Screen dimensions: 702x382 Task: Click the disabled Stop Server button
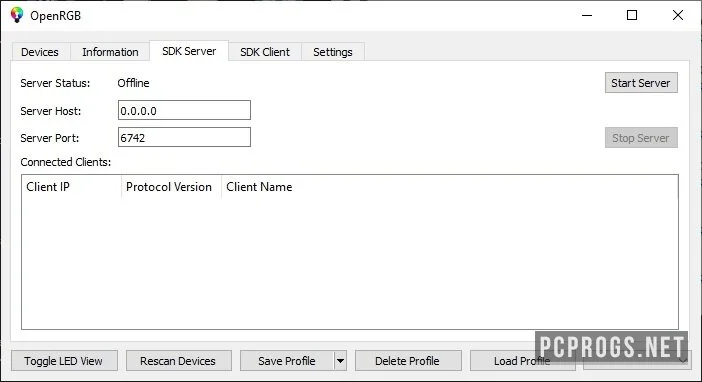pyautogui.click(x=641, y=138)
